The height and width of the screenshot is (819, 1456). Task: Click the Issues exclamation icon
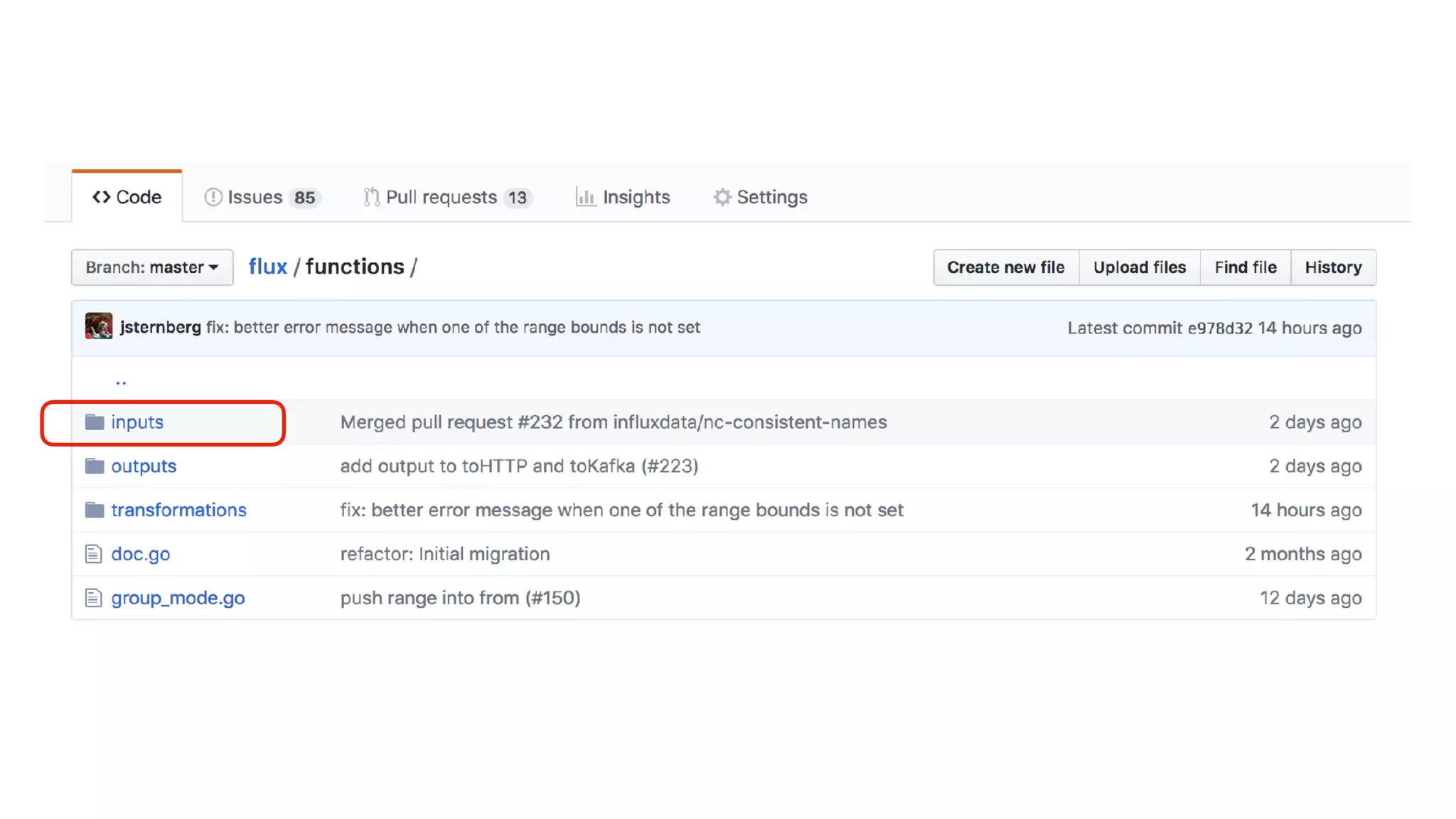[213, 197]
